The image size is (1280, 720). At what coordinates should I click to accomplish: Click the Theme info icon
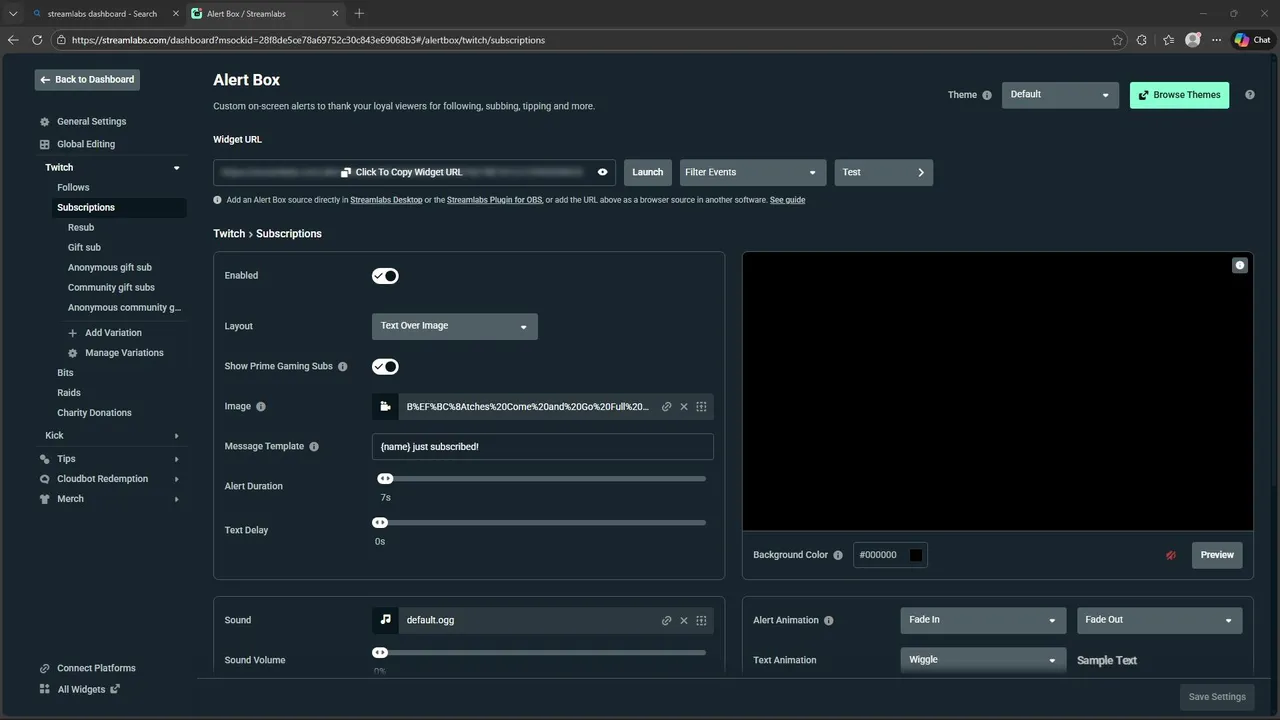point(987,95)
